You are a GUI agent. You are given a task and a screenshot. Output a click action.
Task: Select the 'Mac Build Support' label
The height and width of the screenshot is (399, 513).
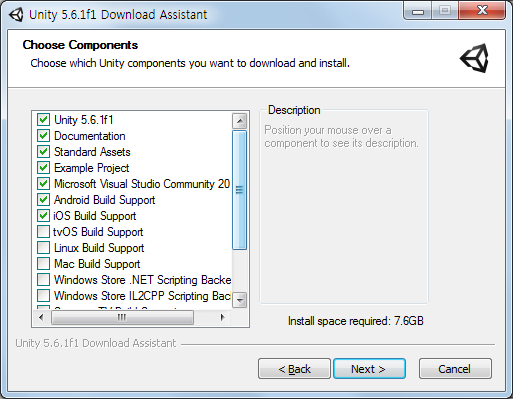click(97, 264)
